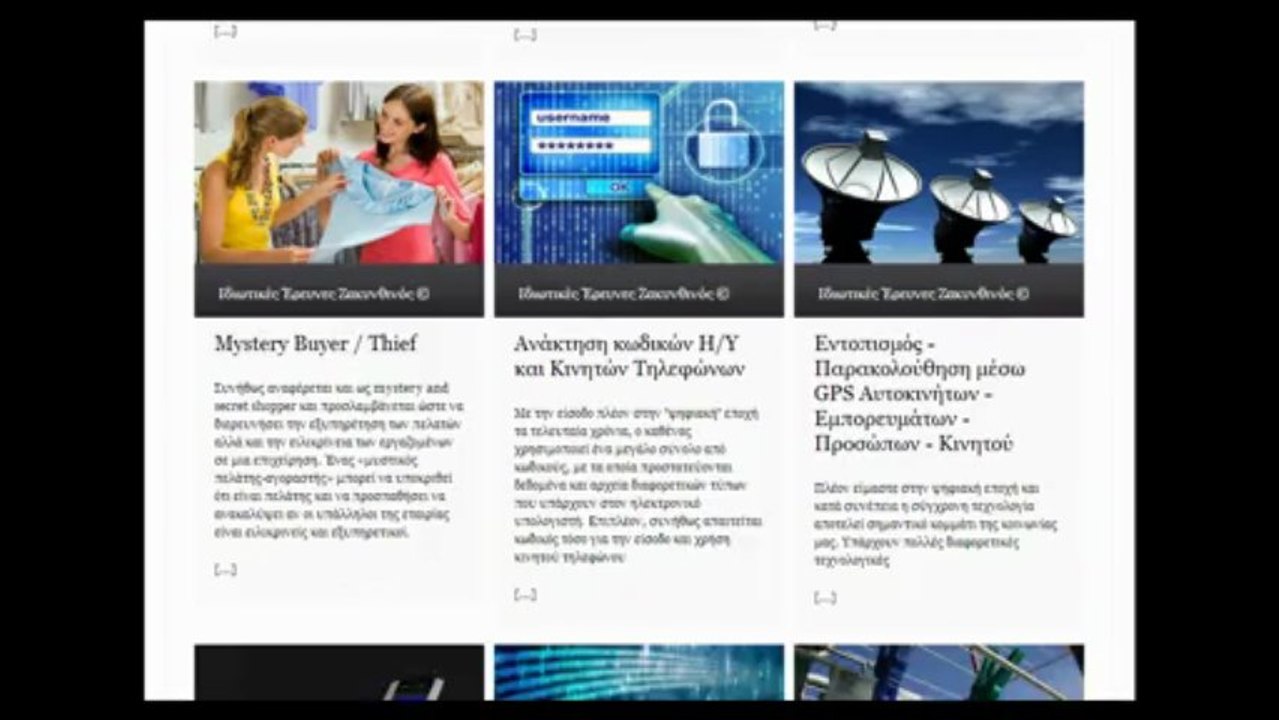
Task: Click the read-more [...] under GPS Εντοπισμός text
Action: 825,598
